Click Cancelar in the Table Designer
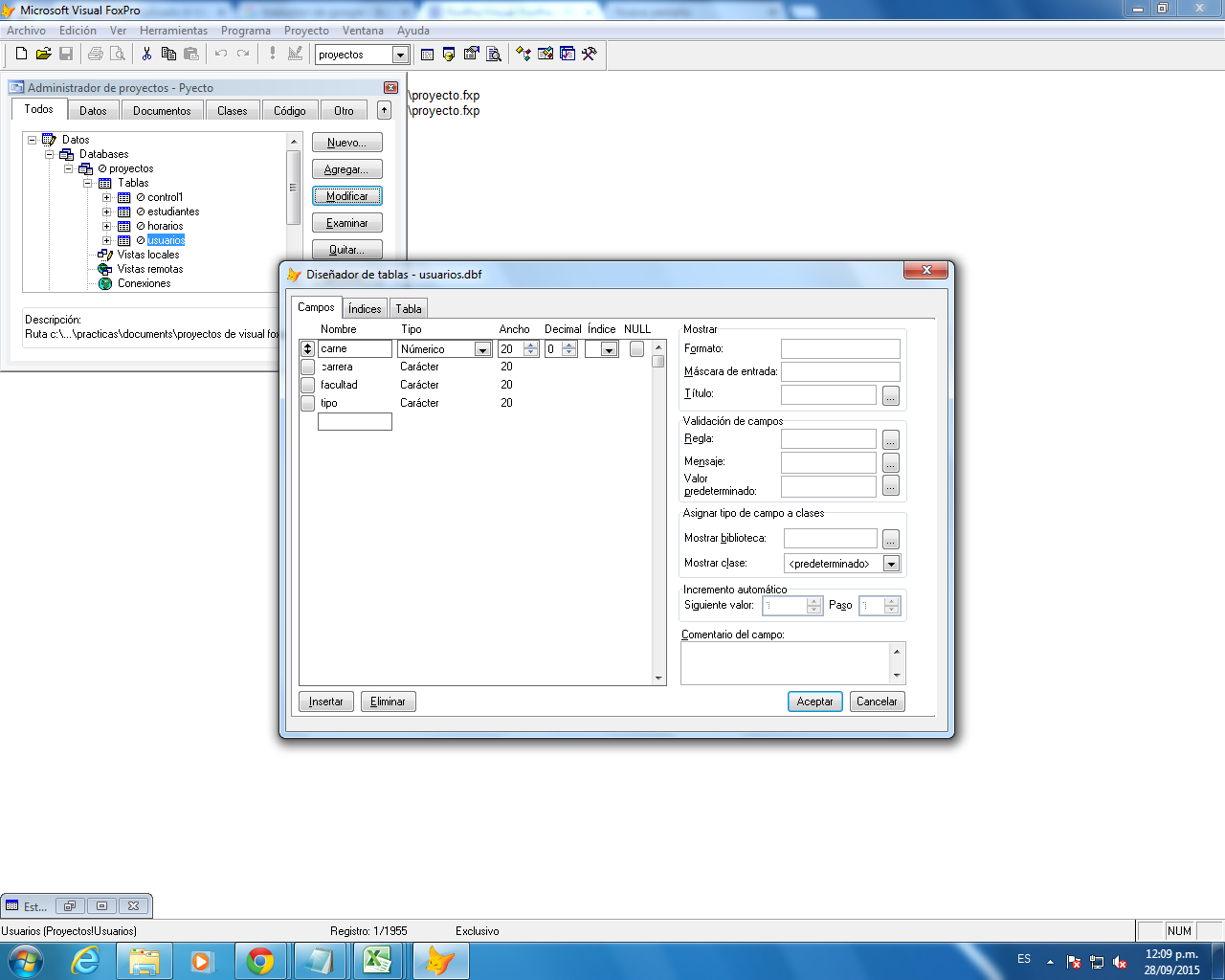Image resolution: width=1225 pixels, height=980 pixels. (x=877, y=702)
